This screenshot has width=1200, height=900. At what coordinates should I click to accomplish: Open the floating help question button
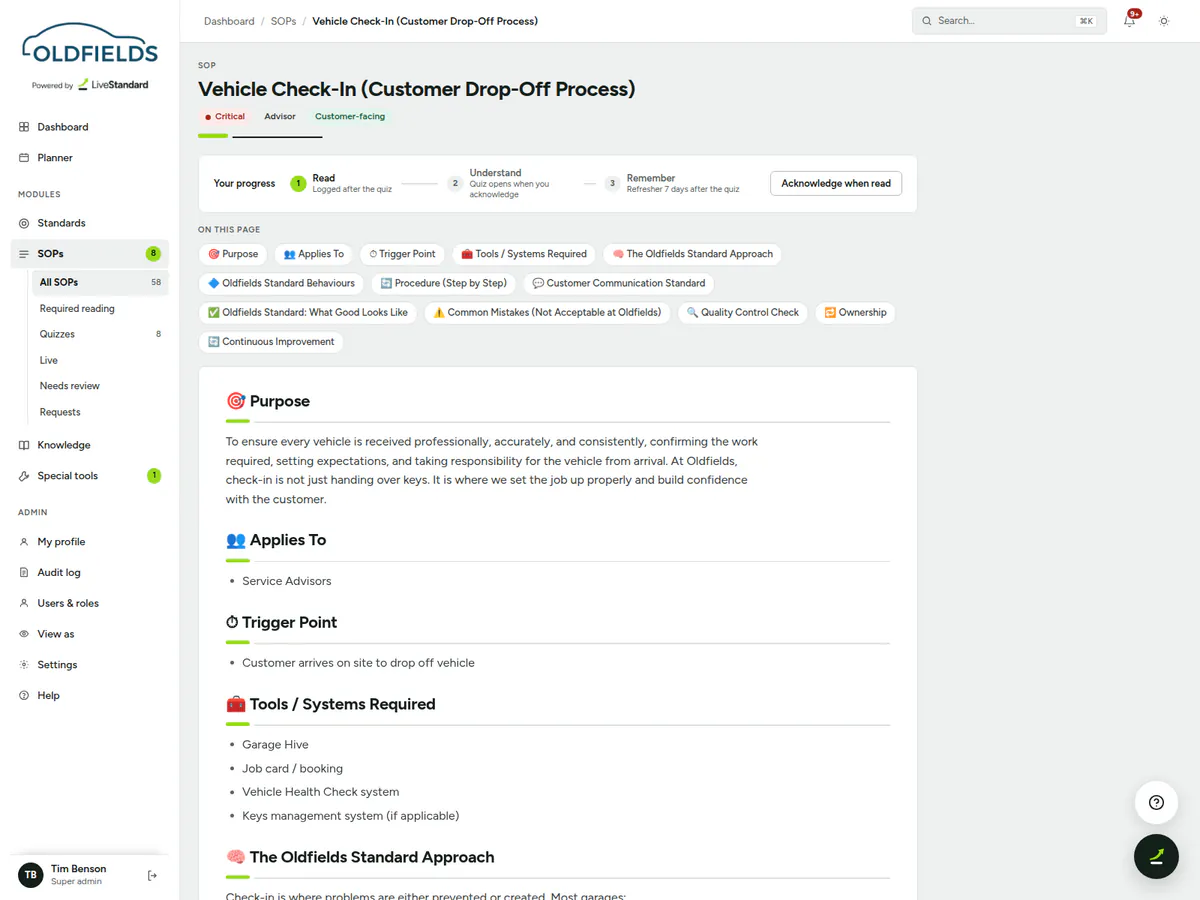[x=1156, y=802]
